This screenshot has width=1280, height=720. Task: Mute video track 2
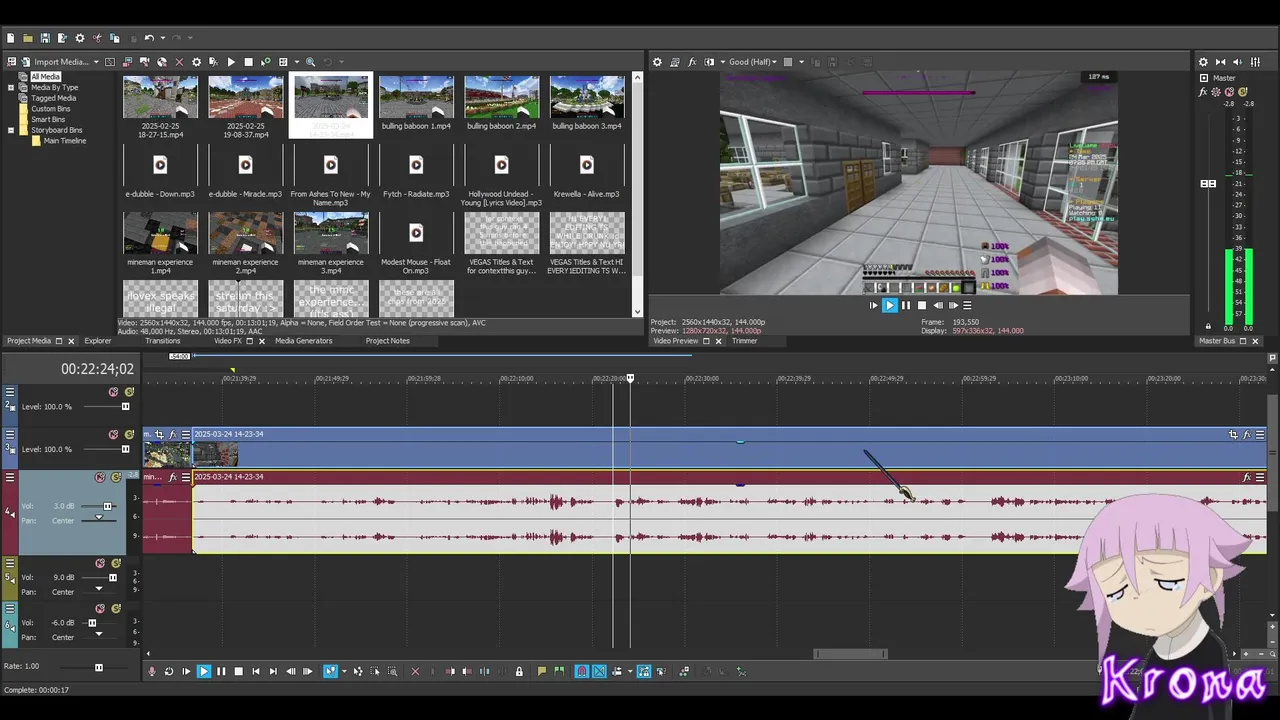(113, 392)
